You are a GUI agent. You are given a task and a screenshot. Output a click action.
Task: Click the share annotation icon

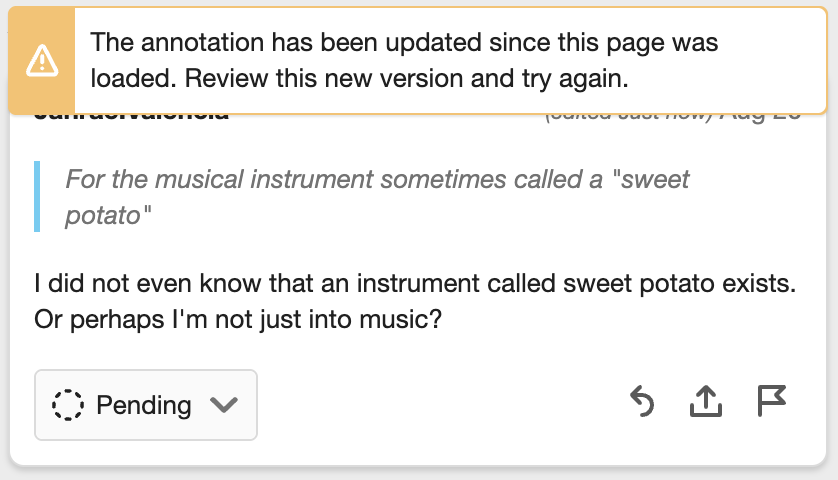[x=706, y=403]
